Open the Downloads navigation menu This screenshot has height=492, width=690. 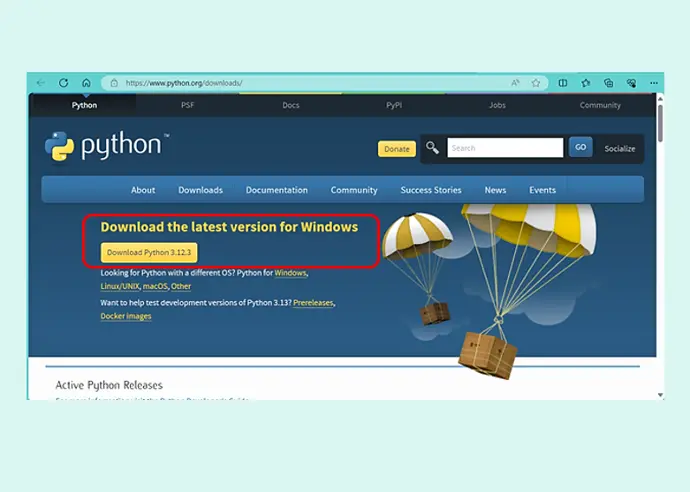click(200, 190)
